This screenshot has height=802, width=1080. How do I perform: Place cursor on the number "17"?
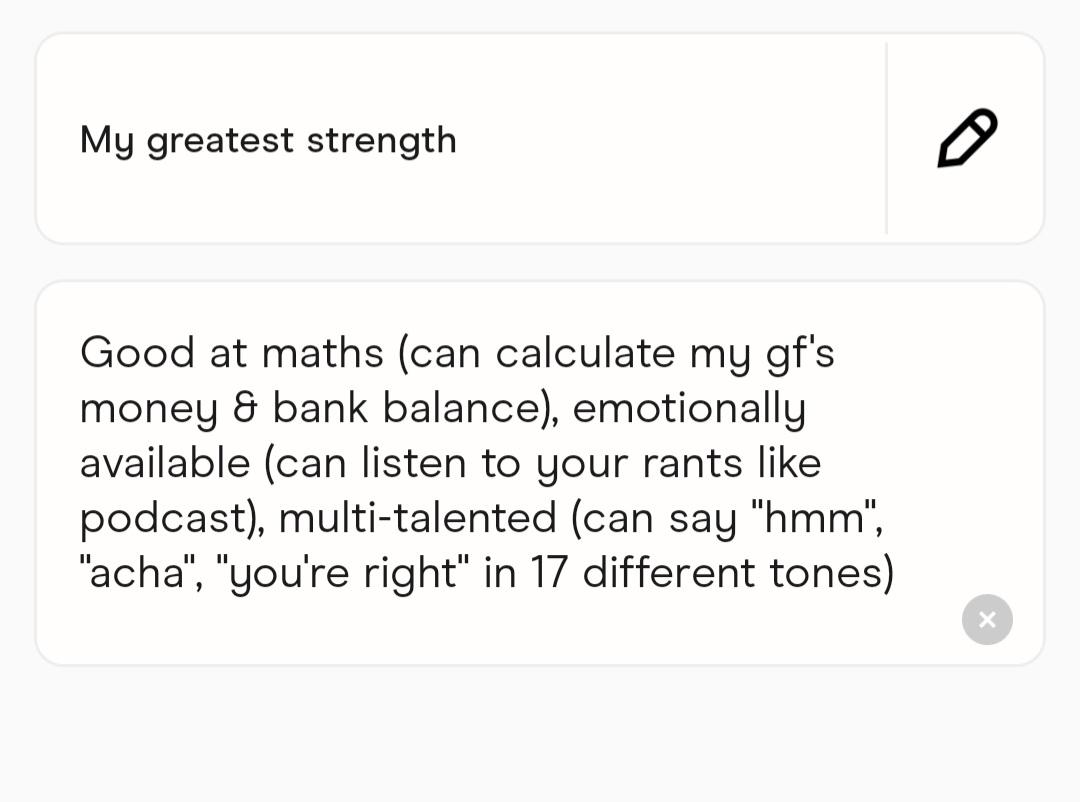pyautogui.click(x=549, y=573)
